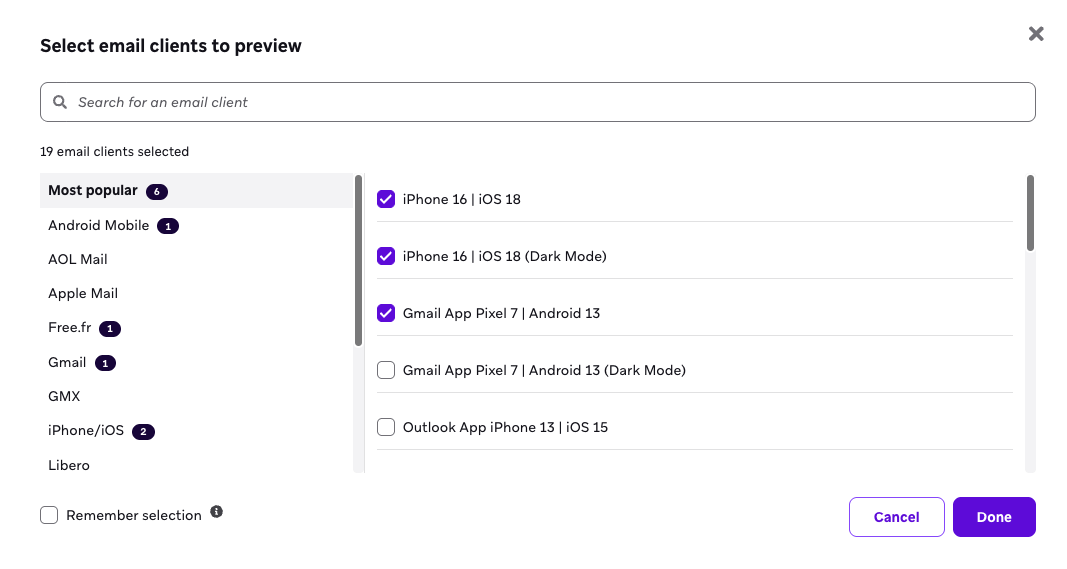Switch to Apple Mail category
The width and height of the screenshot is (1067, 569).
(x=83, y=293)
